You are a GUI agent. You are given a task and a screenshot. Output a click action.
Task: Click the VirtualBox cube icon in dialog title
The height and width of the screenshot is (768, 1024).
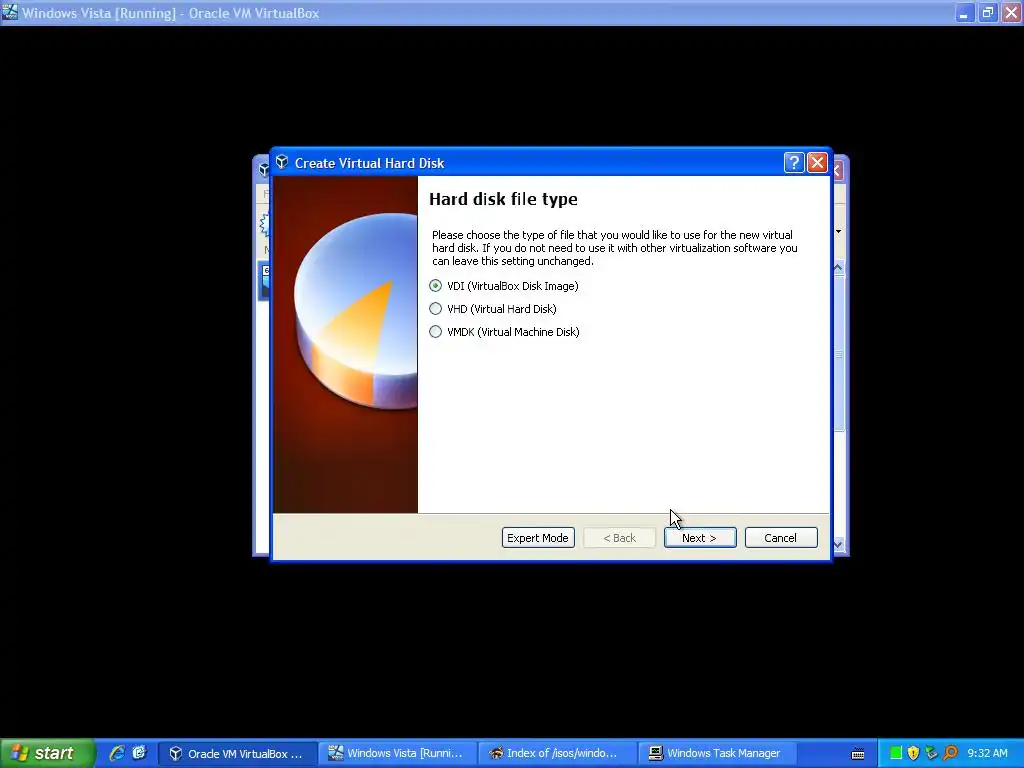click(282, 162)
